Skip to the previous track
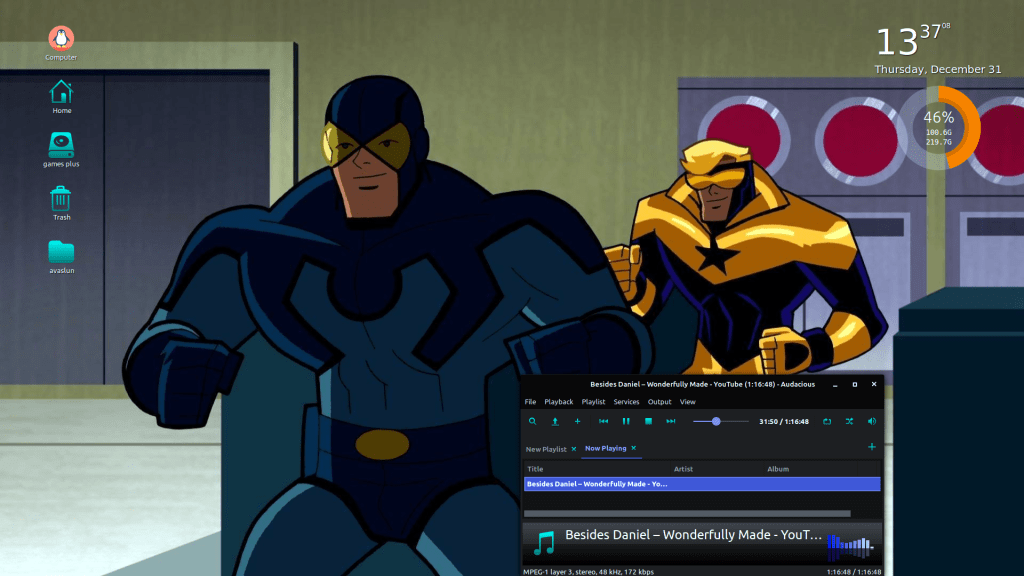 604,422
